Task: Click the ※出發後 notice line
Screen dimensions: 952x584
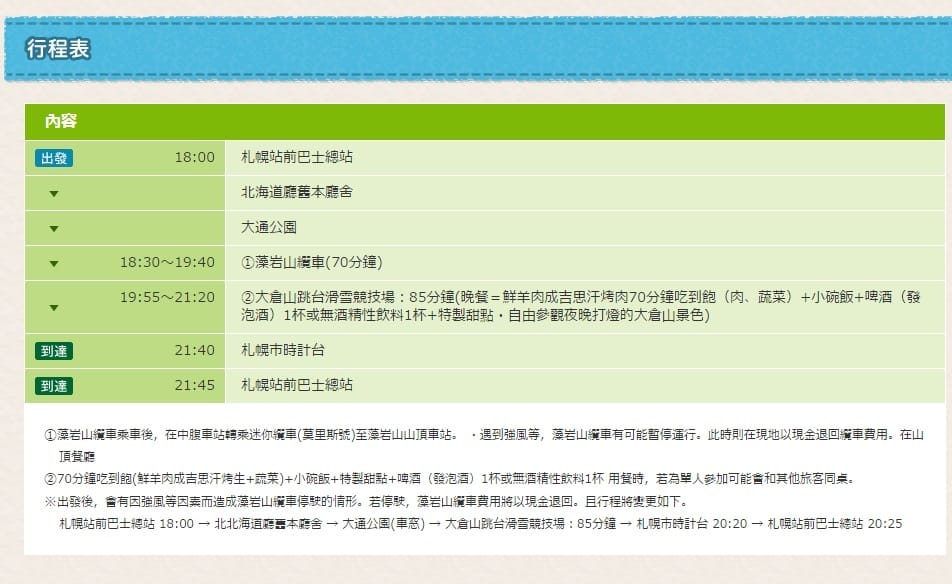Action: (x=366, y=501)
